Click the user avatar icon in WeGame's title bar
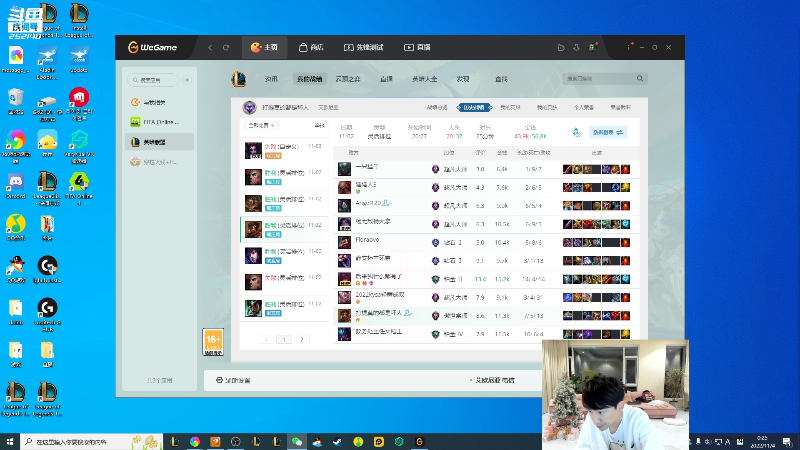Image resolution: width=800 pixels, height=450 pixels. [592, 47]
